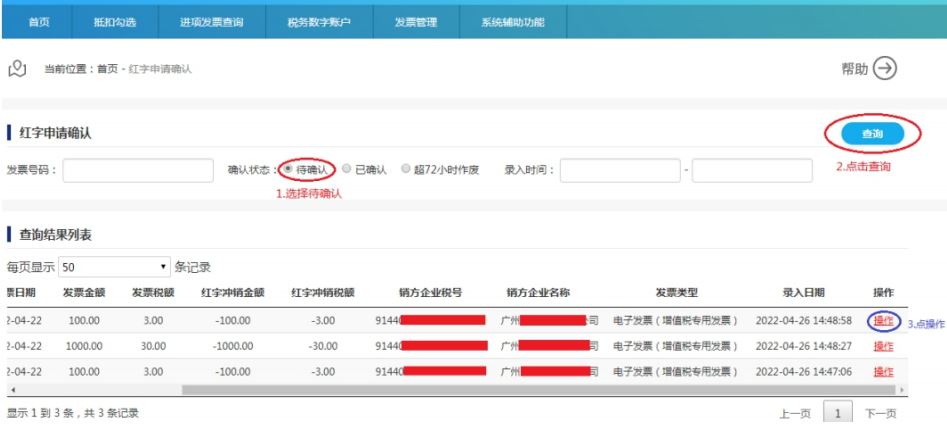Click the 销方企业税号 column header
Viewport: 947px width, 428px height.
tap(431, 293)
